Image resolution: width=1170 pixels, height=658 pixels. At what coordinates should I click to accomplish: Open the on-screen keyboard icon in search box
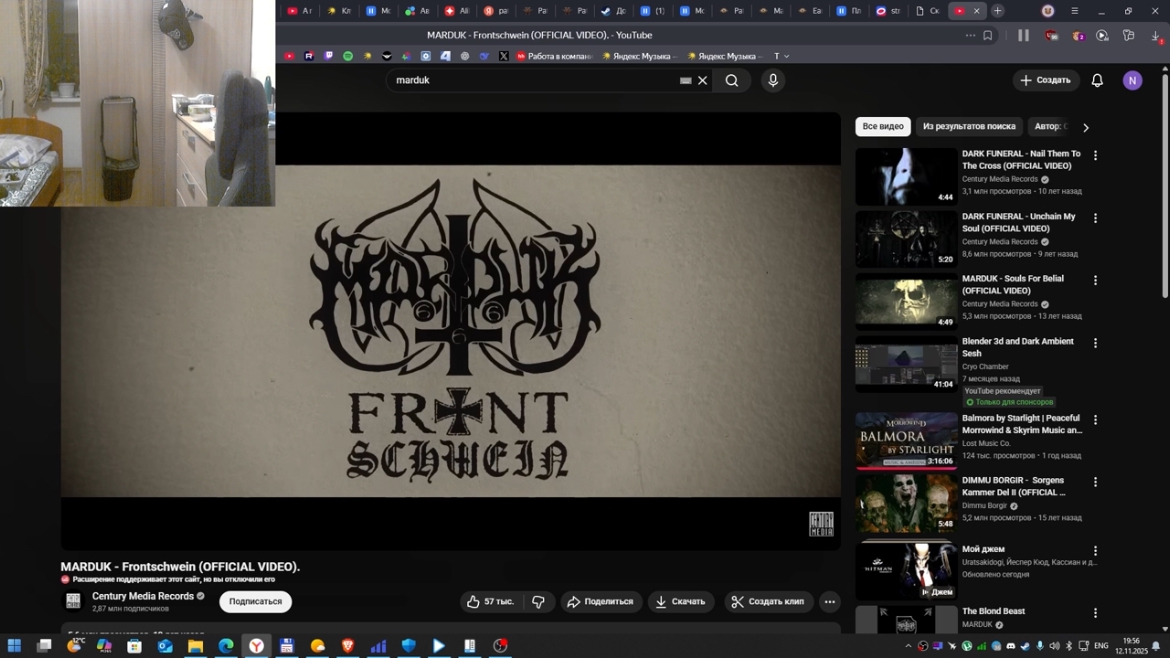(x=685, y=81)
